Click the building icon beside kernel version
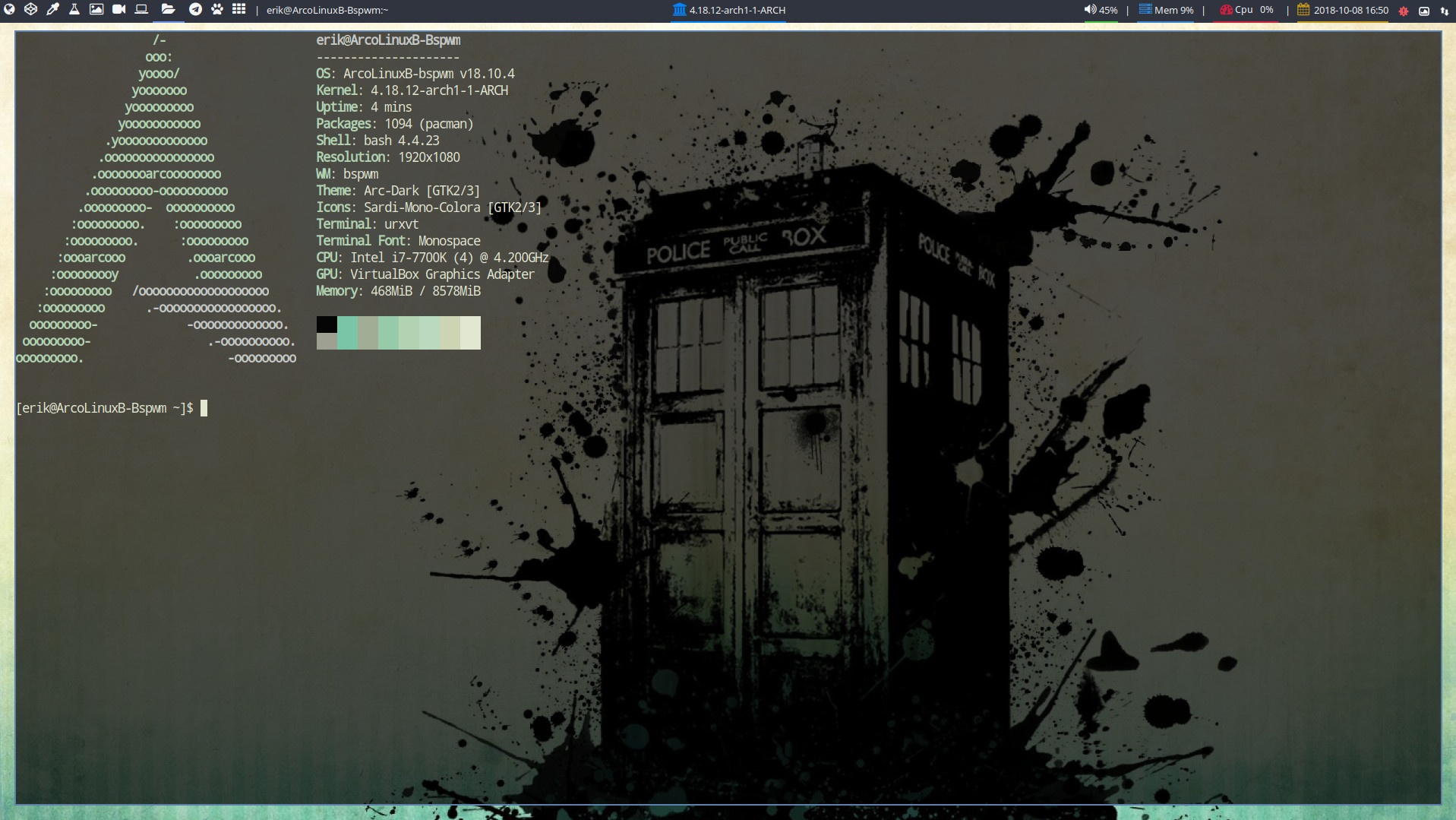 (679, 10)
